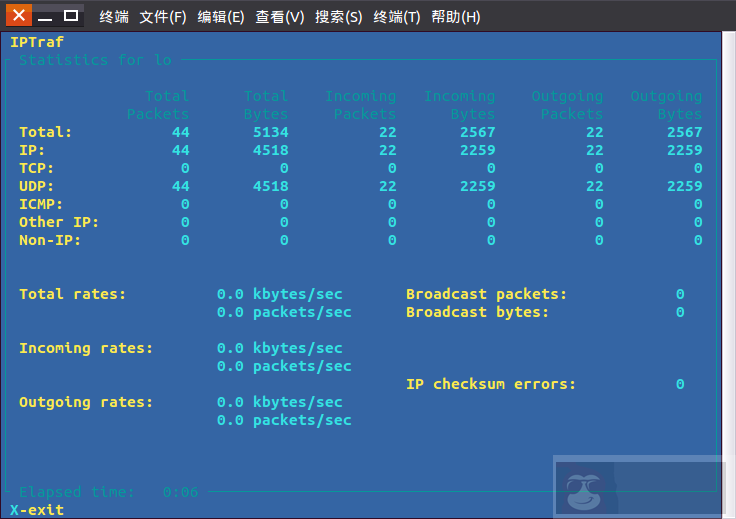Select the TCP row label

[37, 168]
